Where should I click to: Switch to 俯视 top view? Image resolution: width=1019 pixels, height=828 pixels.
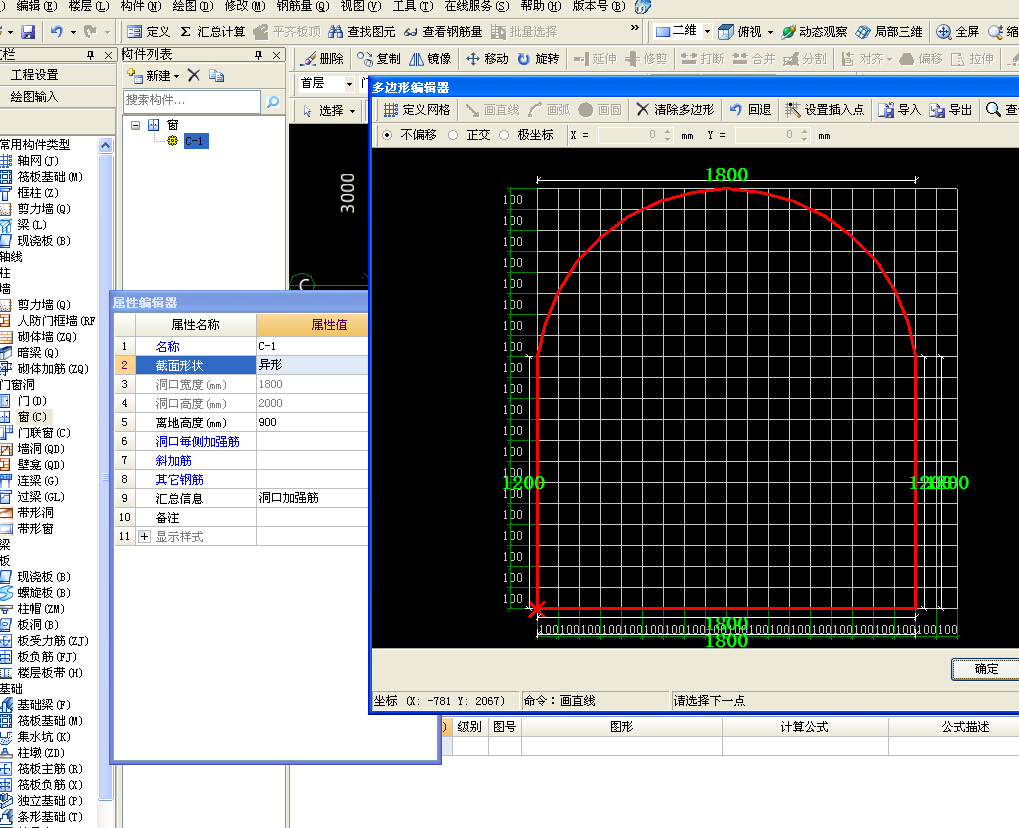coord(740,31)
